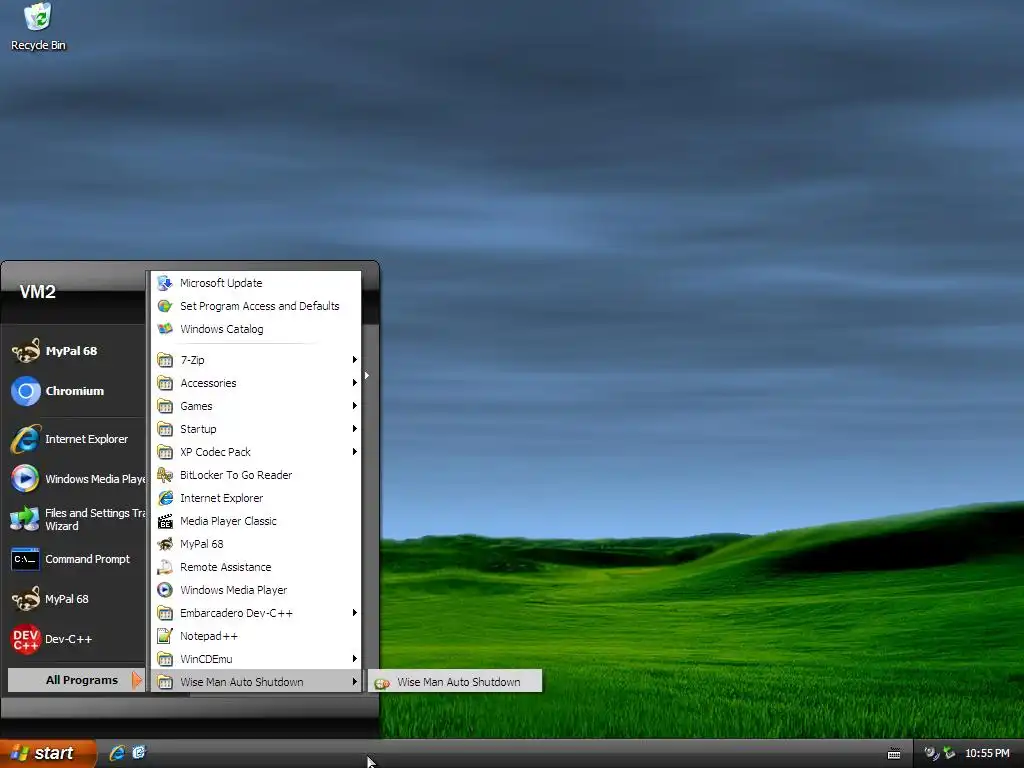
Task: Open the on-screen keyboard tray icon
Action: pos(894,754)
